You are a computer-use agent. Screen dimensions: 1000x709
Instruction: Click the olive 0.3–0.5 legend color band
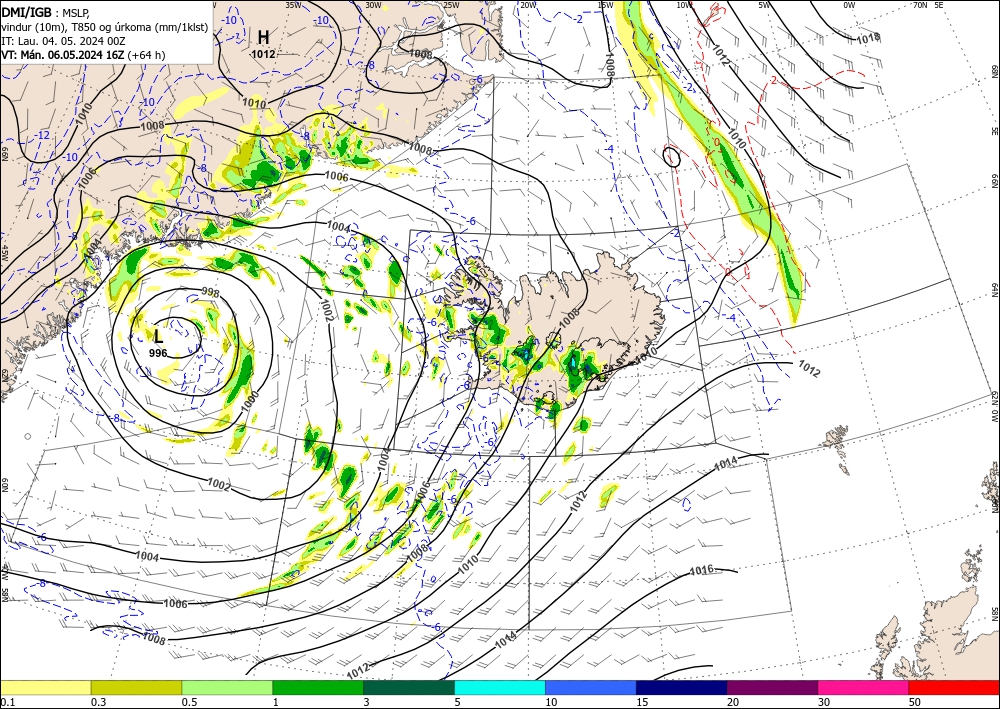tap(136, 688)
